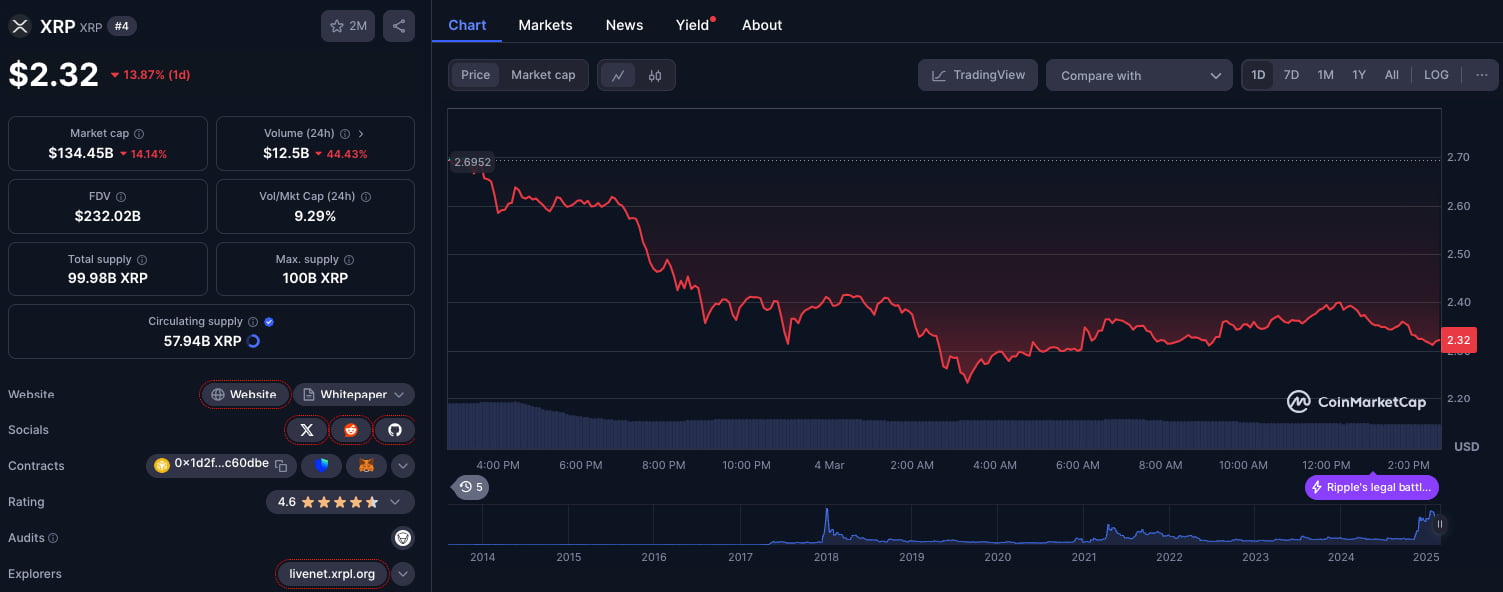
Task: Set chart range to 7D
Action: click(x=1291, y=75)
